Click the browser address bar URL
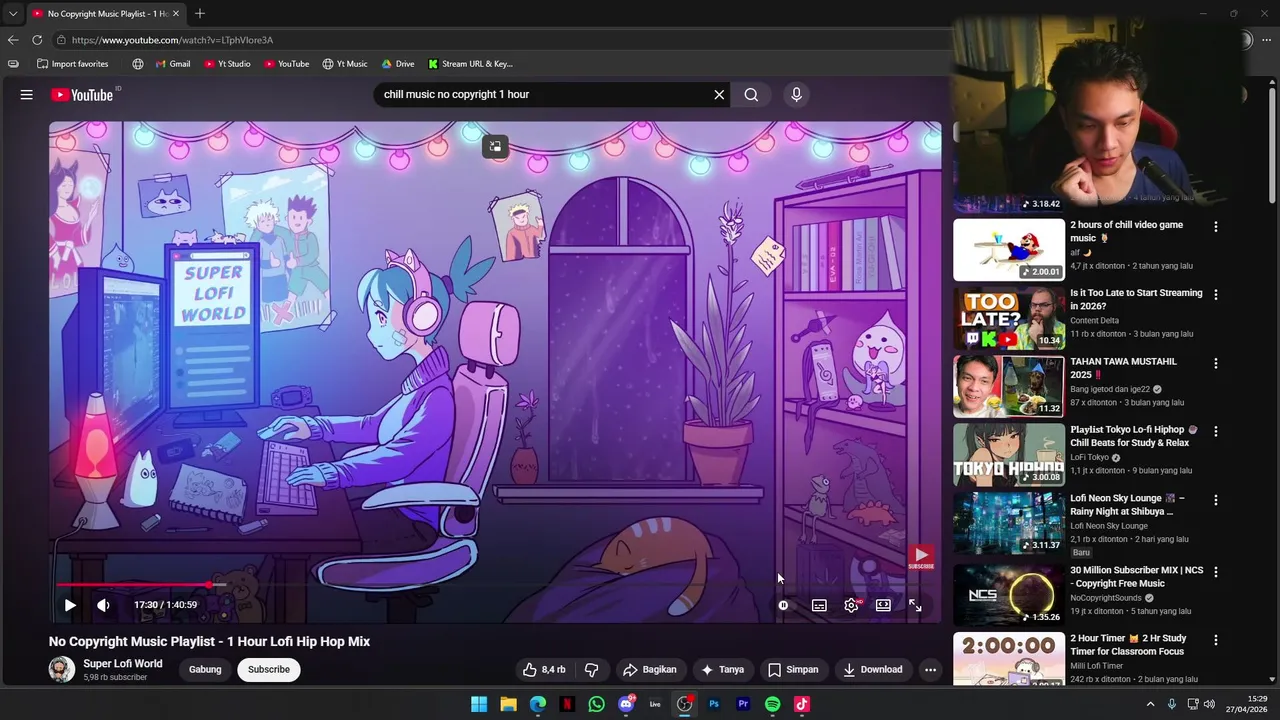1280x720 pixels. click(172, 40)
